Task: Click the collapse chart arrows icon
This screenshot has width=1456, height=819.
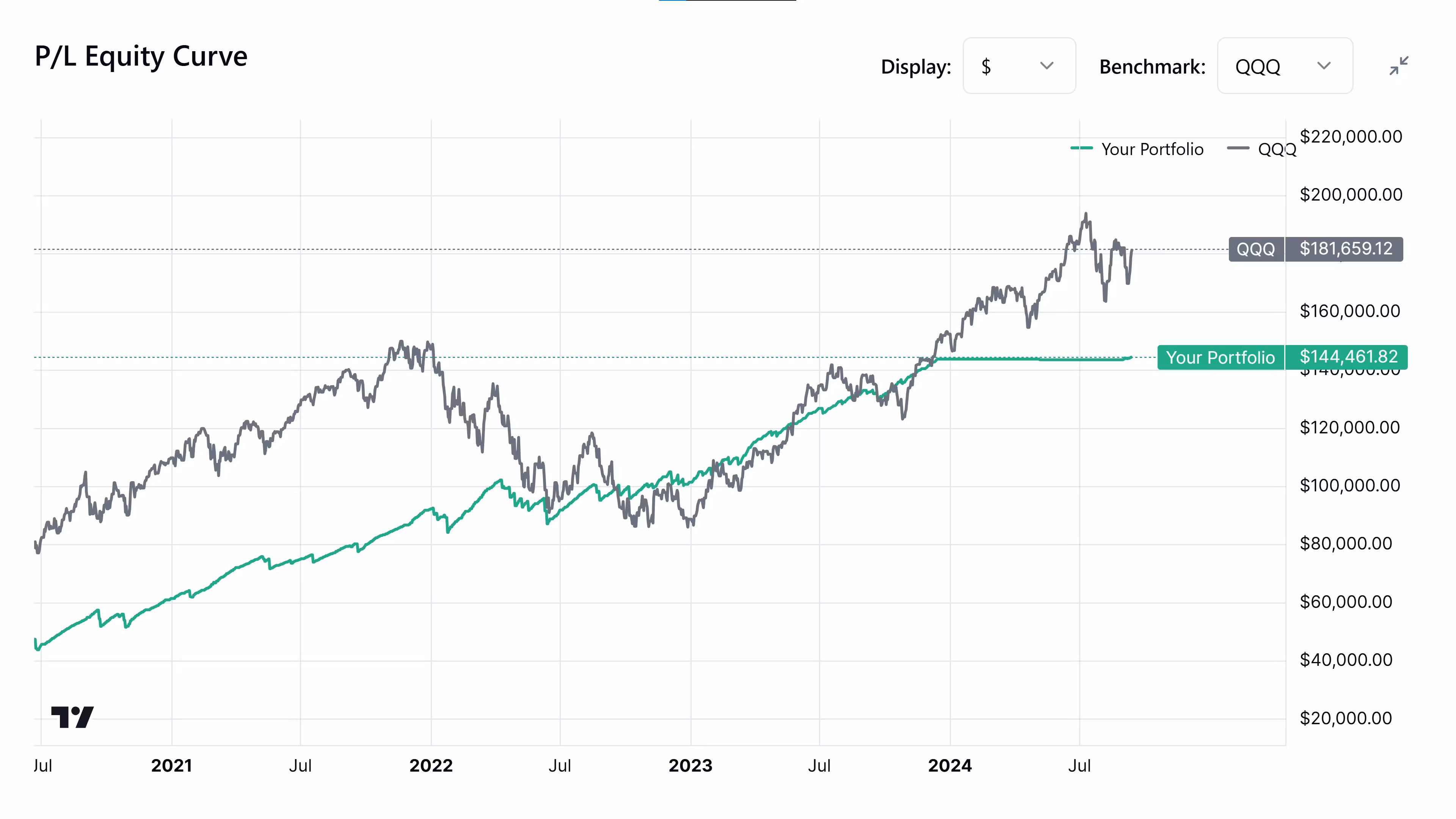Action: coord(1398,66)
